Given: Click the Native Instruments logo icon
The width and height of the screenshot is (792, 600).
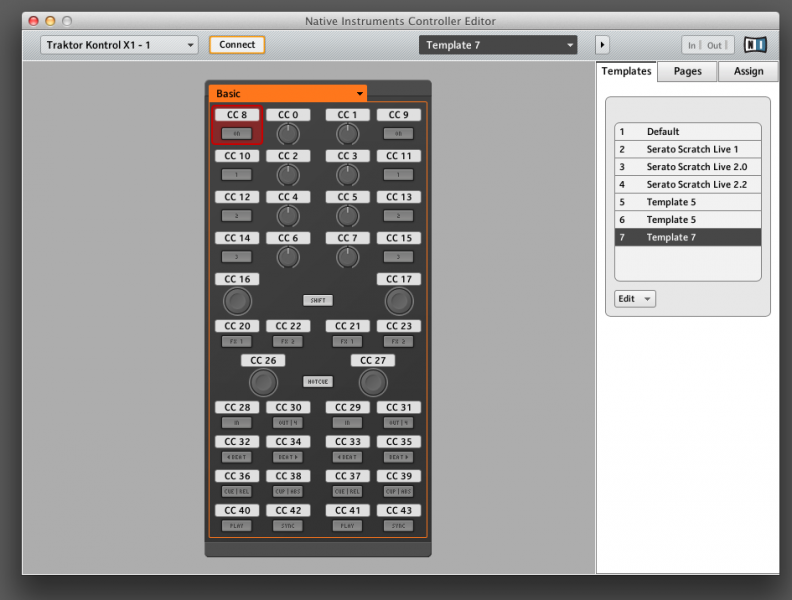Looking at the screenshot, I should 756,45.
